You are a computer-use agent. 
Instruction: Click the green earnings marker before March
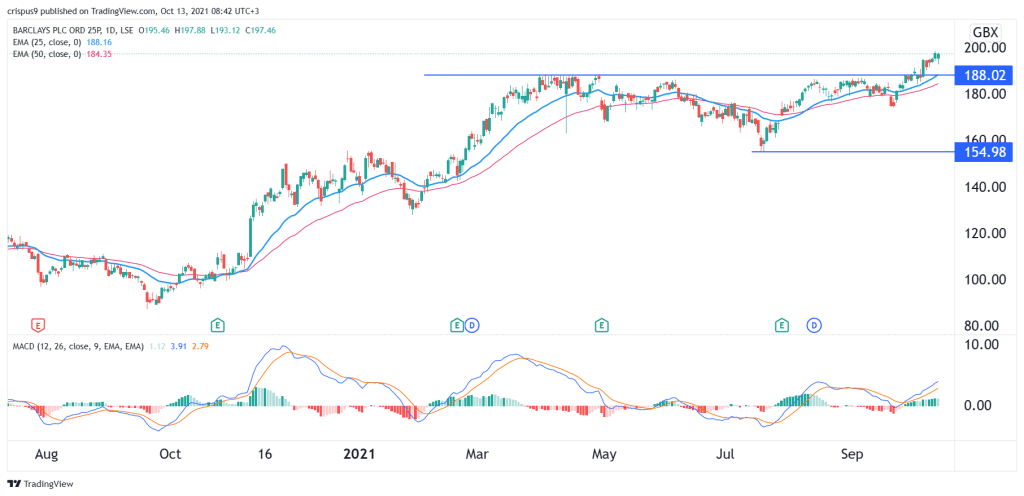click(x=456, y=324)
